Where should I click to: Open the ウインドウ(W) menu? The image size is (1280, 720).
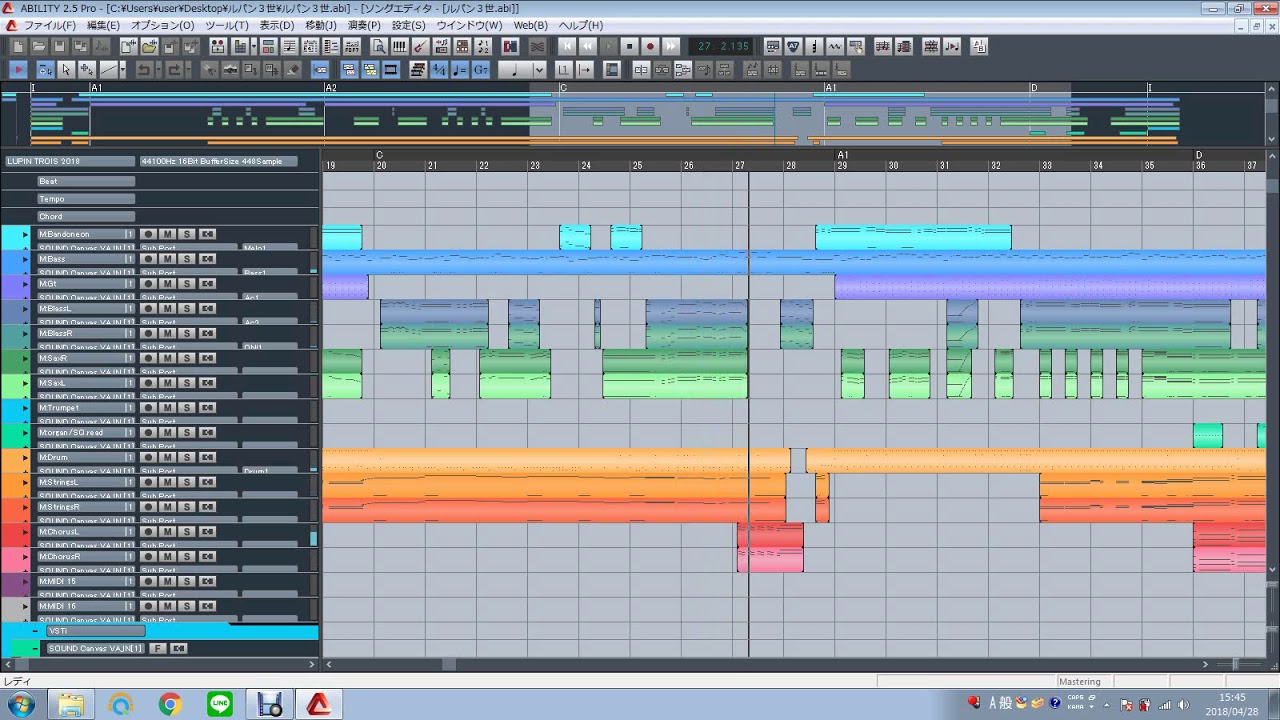tap(469, 25)
